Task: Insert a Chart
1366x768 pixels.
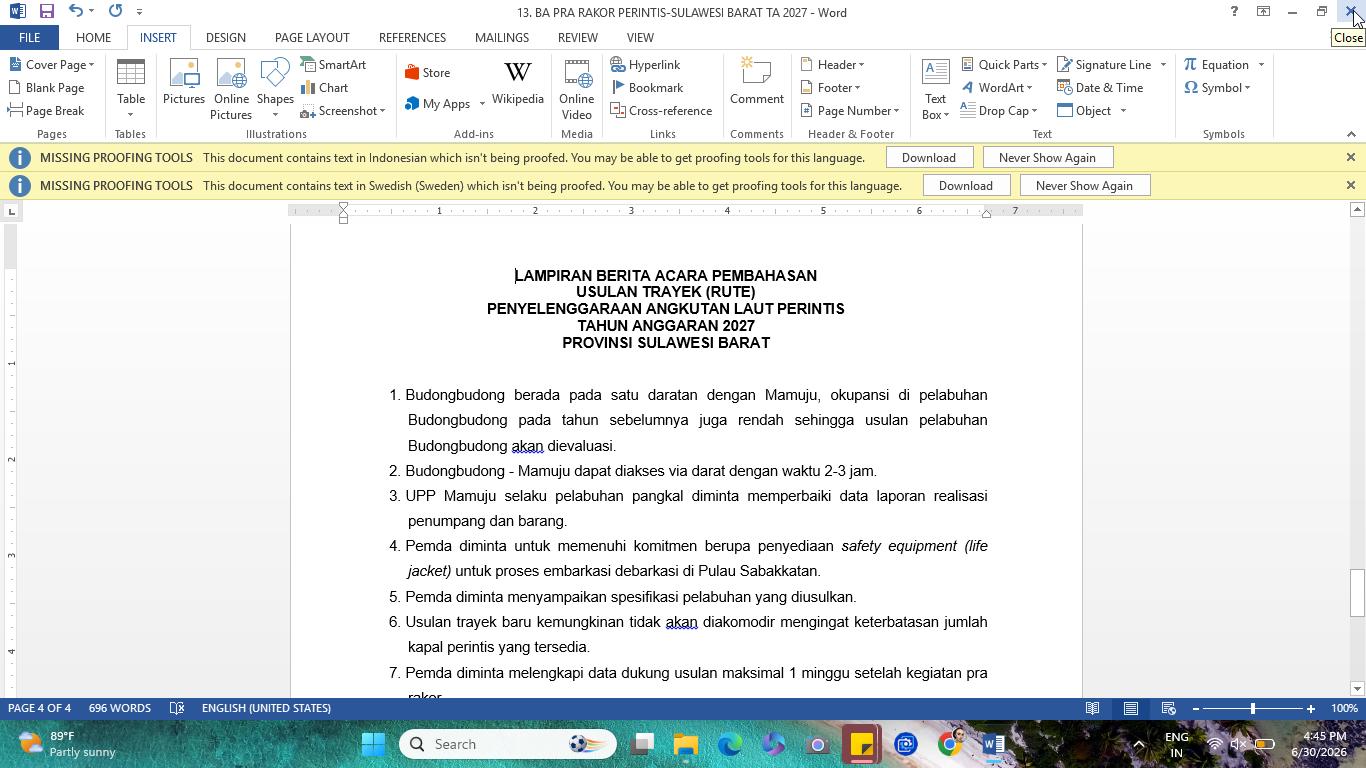Action: (x=325, y=87)
